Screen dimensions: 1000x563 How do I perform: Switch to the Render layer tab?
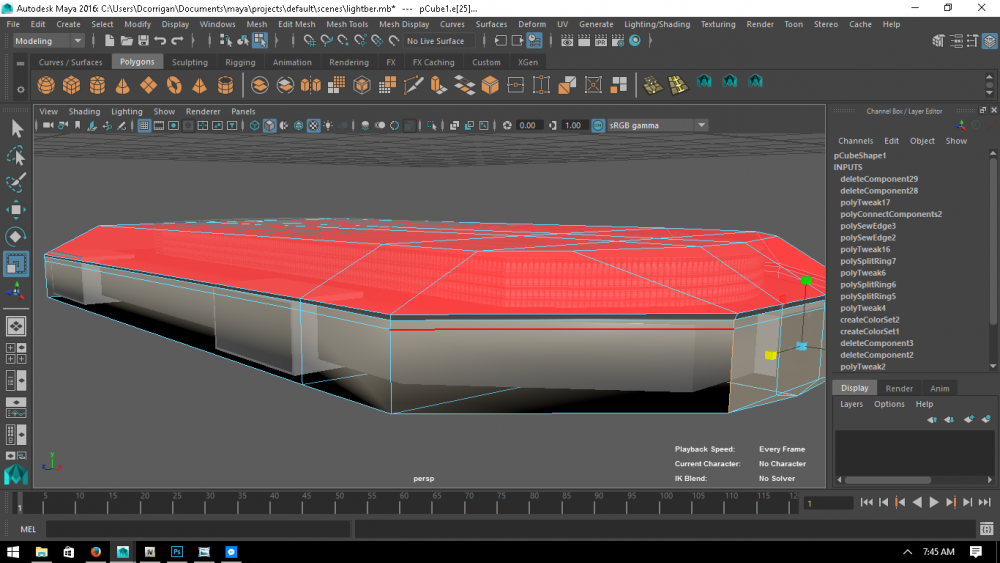(899, 388)
